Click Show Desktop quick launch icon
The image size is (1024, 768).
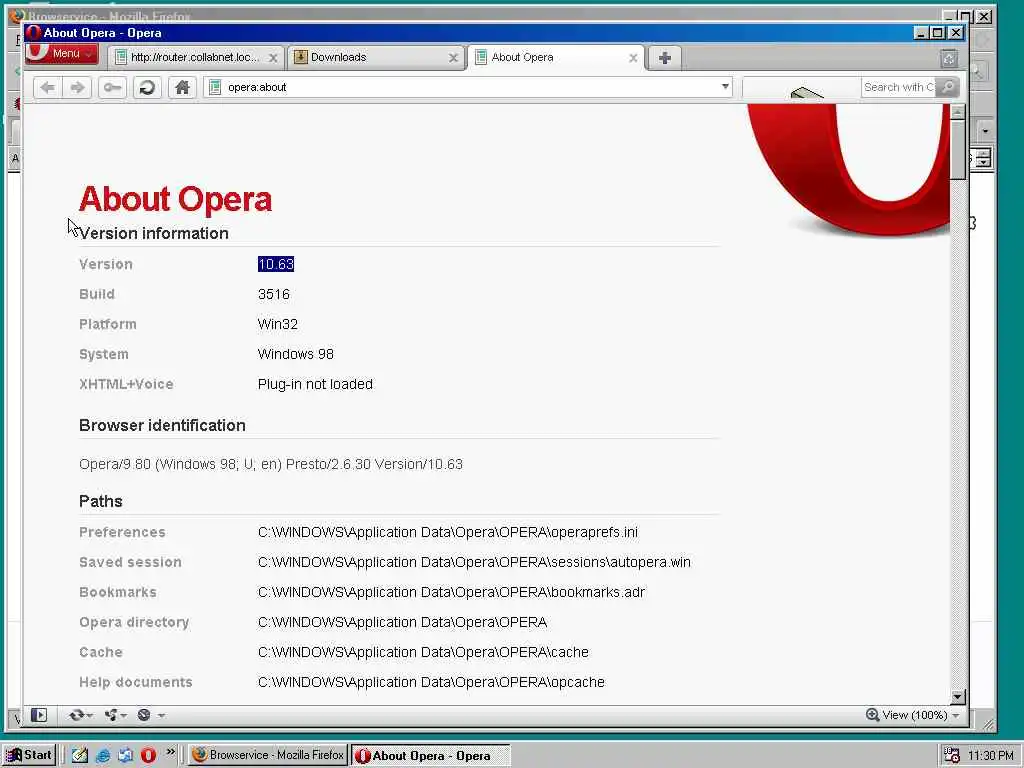80,755
